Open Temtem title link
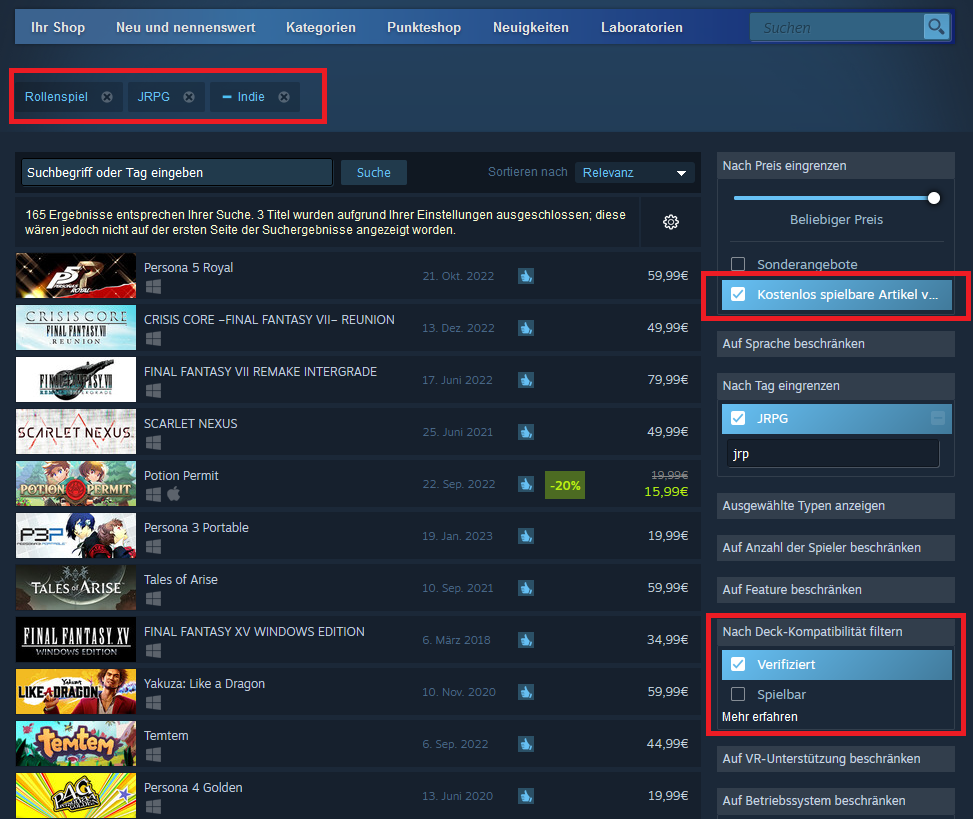This screenshot has height=819, width=973. [166, 736]
